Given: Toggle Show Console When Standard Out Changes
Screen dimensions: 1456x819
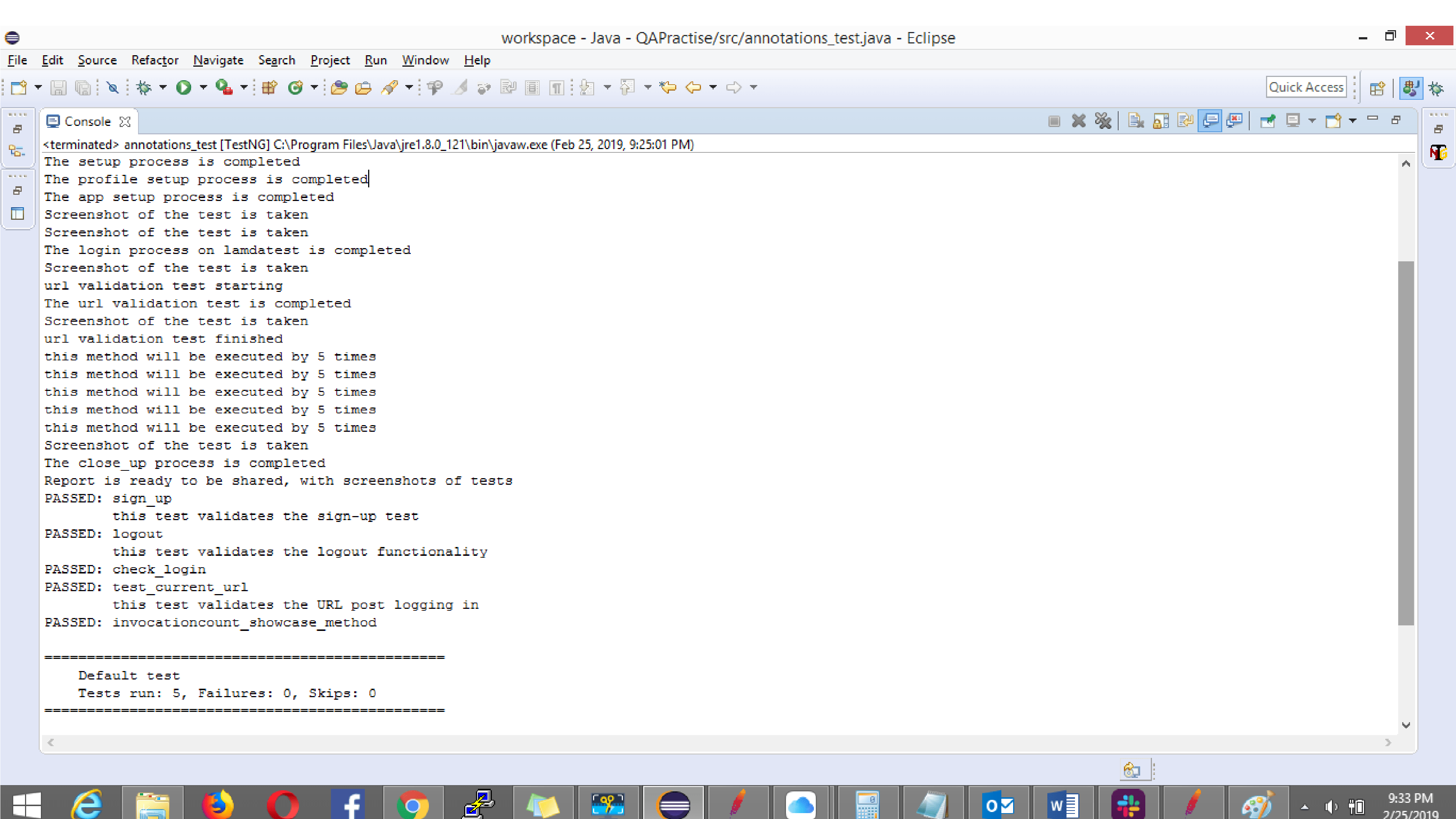Looking at the screenshot, I should [1210, 120].
